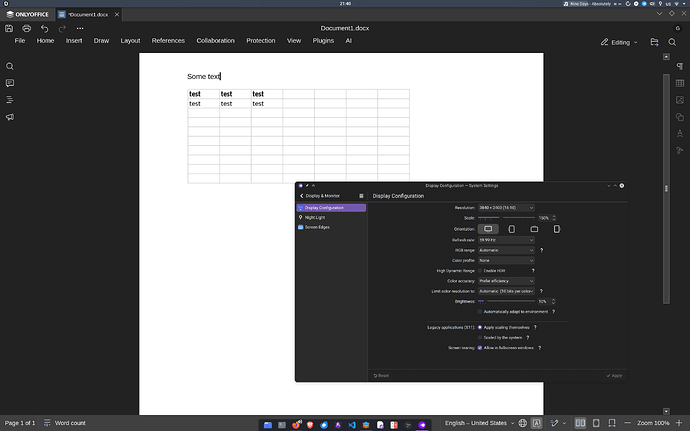Viewport: 690px width, 431px height.
Task: Toggle Spell checking icon in status bar
Action: 536,423
